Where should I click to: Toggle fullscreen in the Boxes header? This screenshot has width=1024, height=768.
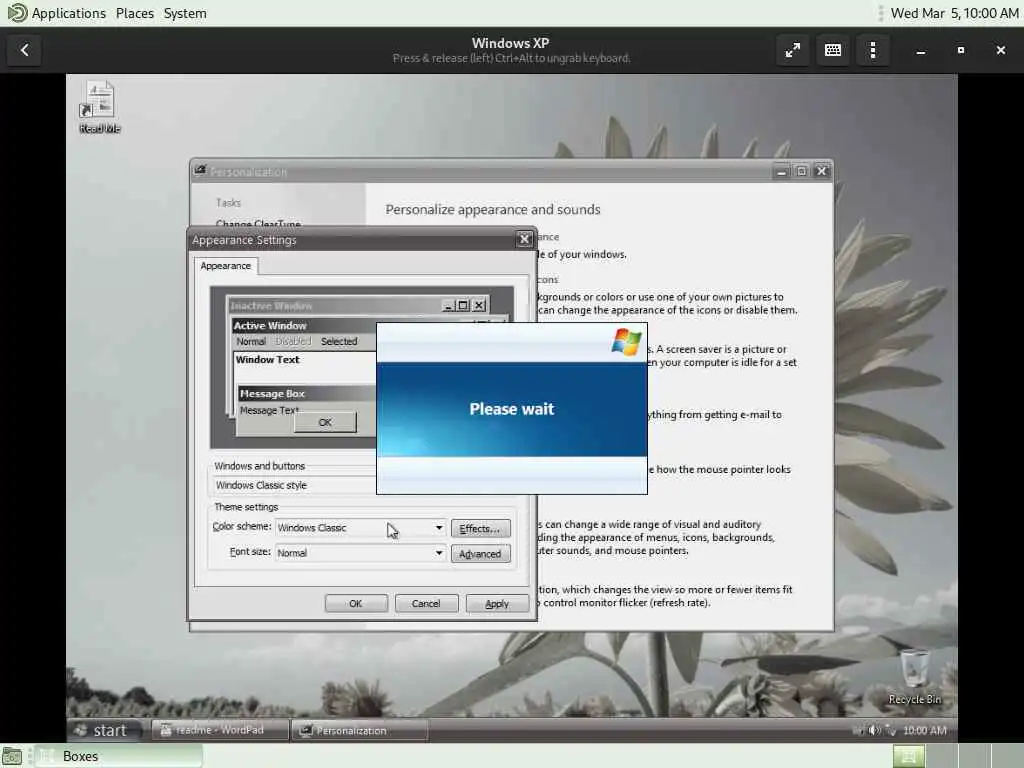click(793, 50)
